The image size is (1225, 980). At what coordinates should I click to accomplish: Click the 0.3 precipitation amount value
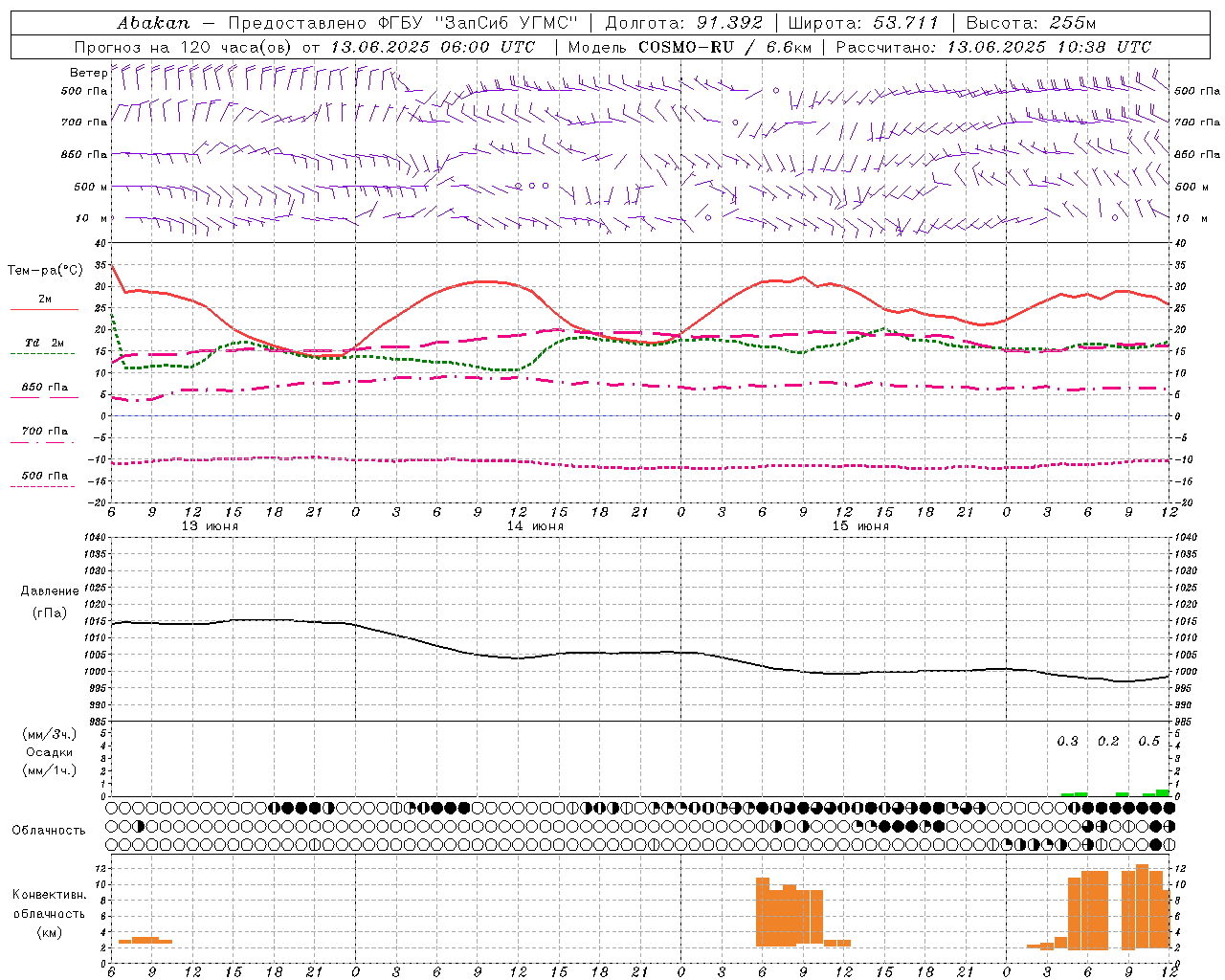point(1067,742)
